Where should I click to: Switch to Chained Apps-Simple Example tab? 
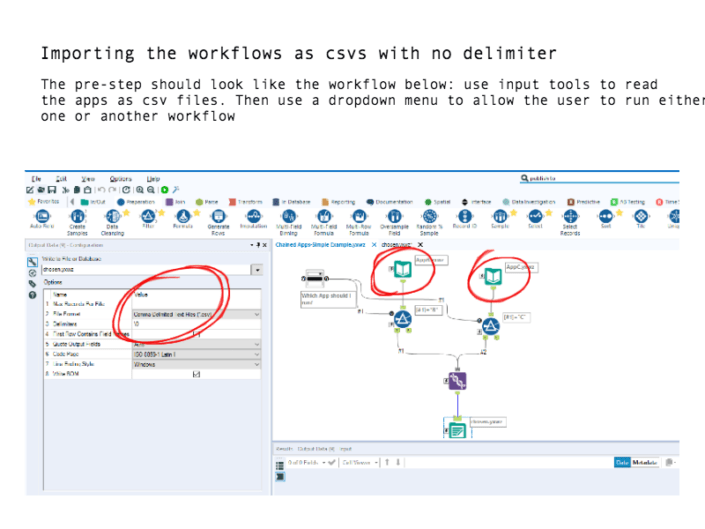point(320,244)
